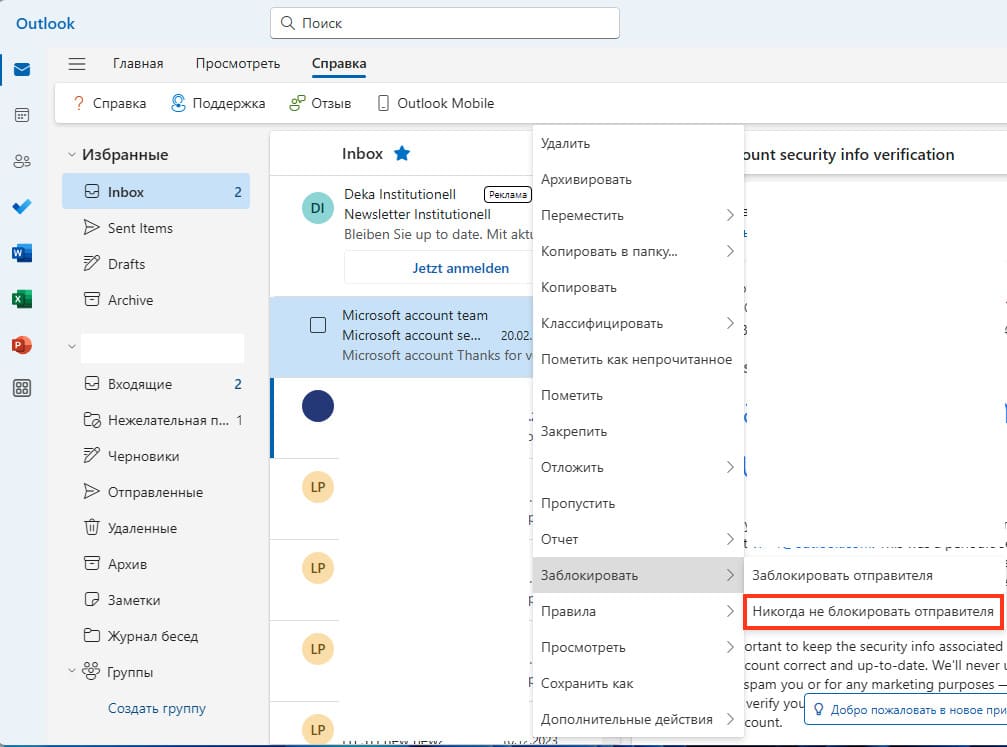Open the Удаленные folder
This screenshot has width=1007, height=747.
click(156, 527)
